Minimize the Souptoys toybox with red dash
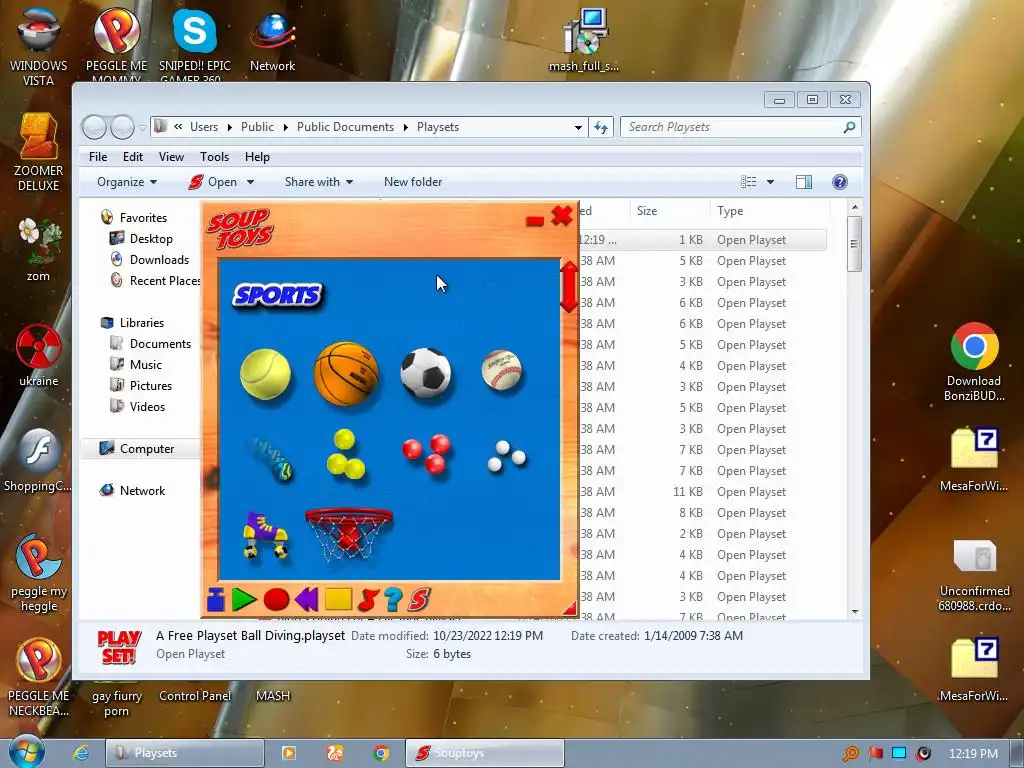 [x=535, y=221]
